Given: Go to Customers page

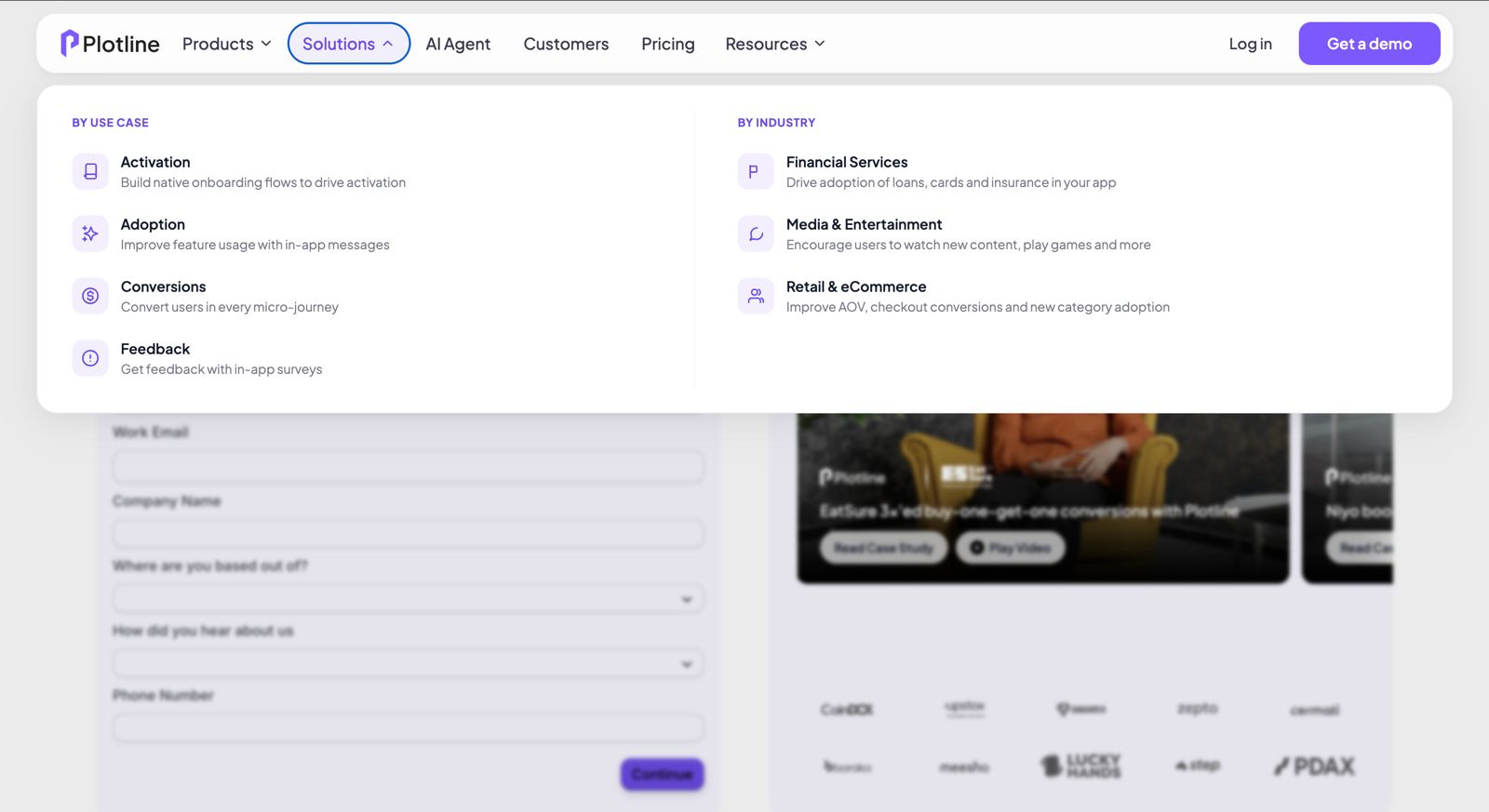Looking at the screenshot, I should coord(566,44).
